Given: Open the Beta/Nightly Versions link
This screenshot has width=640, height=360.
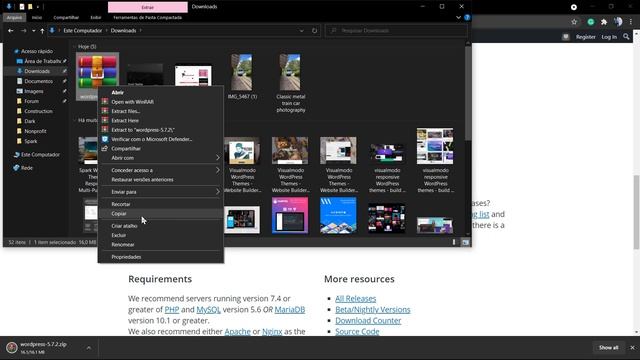Looking at the screenshot, I should [x=373, y=309].
